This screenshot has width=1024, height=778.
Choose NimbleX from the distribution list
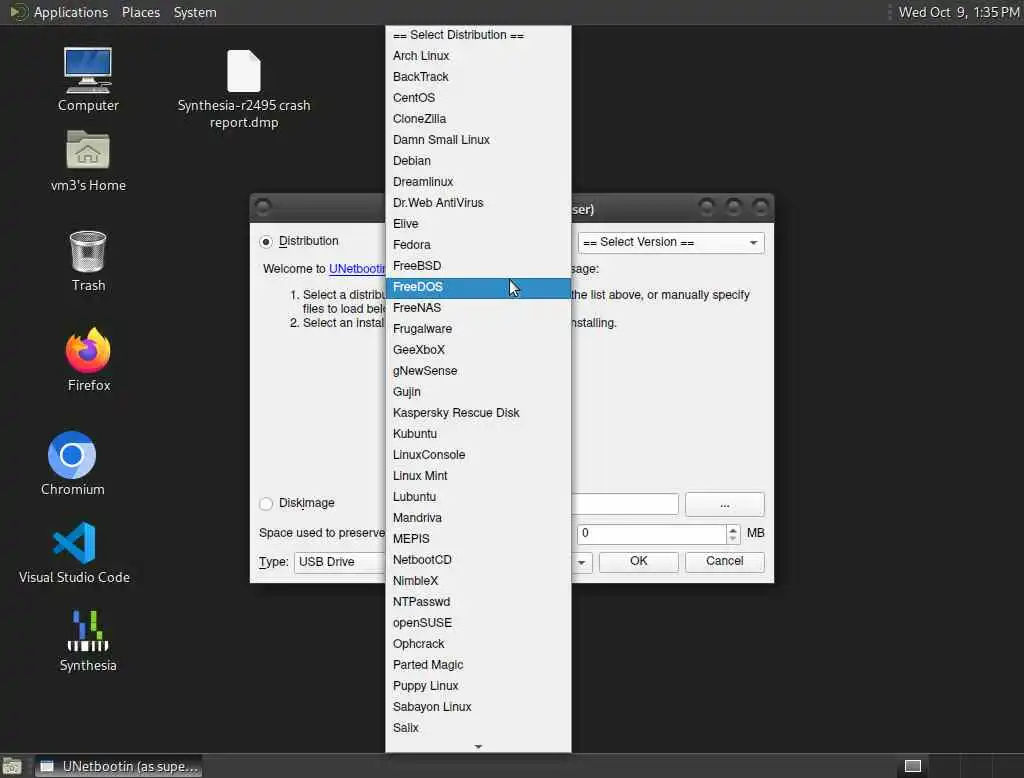478,581
